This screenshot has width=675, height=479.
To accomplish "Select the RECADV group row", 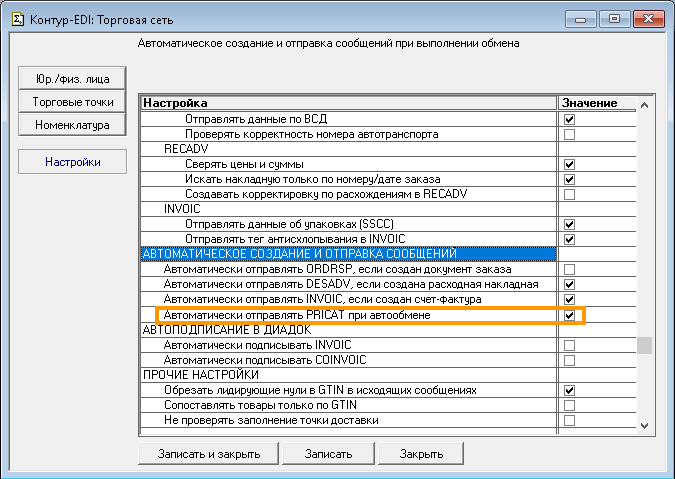I will (x=349, y=149).
